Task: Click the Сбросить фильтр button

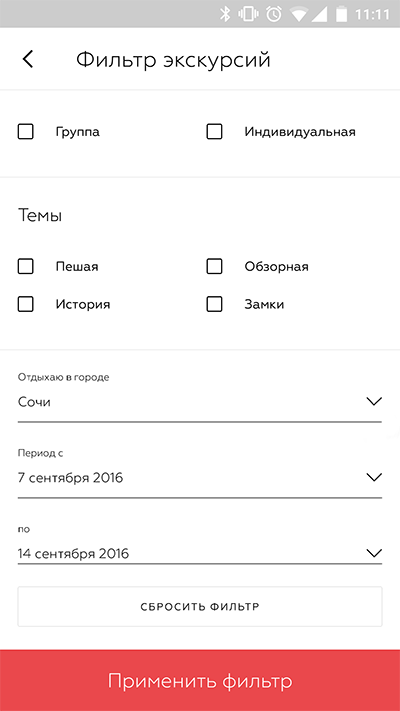Action: click(x=200, y=607)
